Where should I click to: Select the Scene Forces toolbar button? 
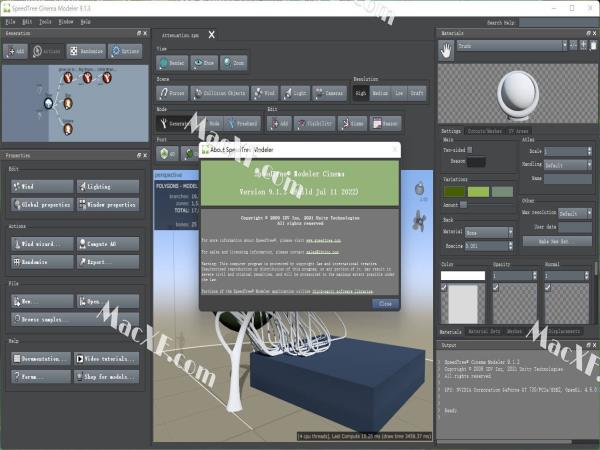click(172, 93)
